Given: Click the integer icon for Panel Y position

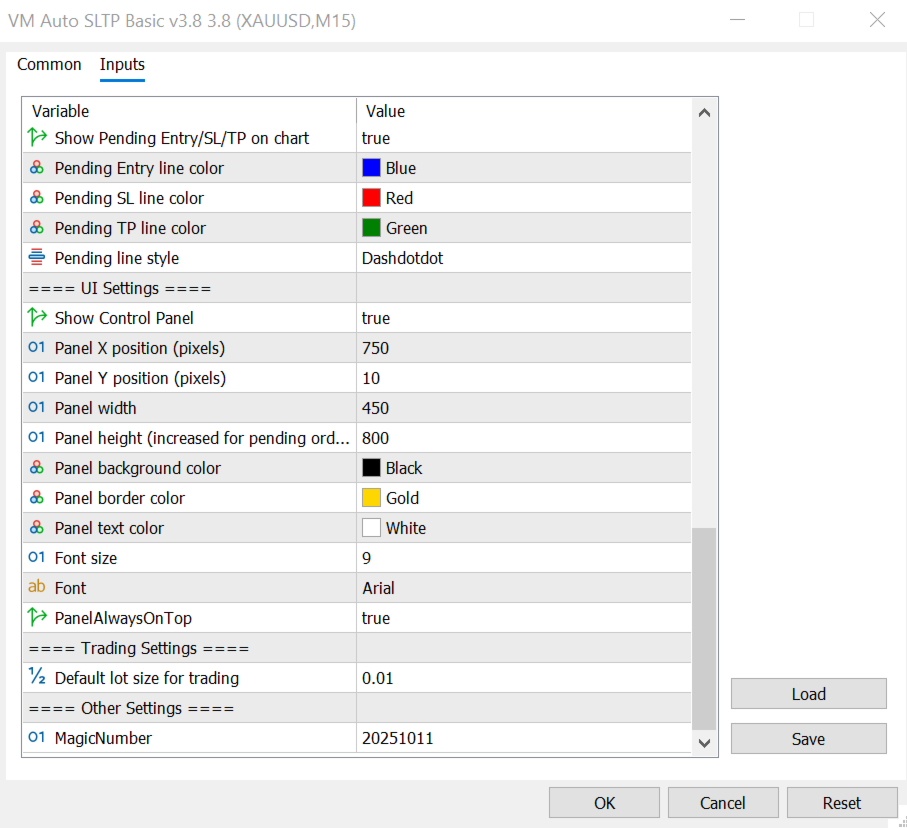Looking at the screenshot, I should pos(36,378).
